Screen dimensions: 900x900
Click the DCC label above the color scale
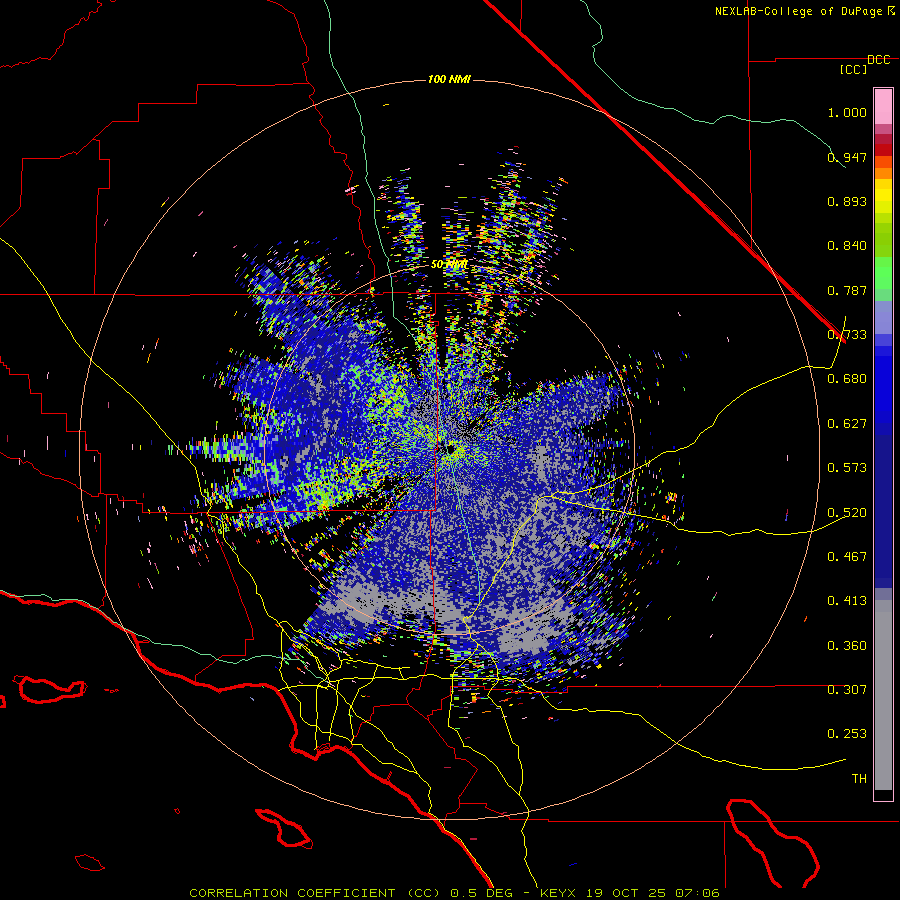click(x=878, y=60)
